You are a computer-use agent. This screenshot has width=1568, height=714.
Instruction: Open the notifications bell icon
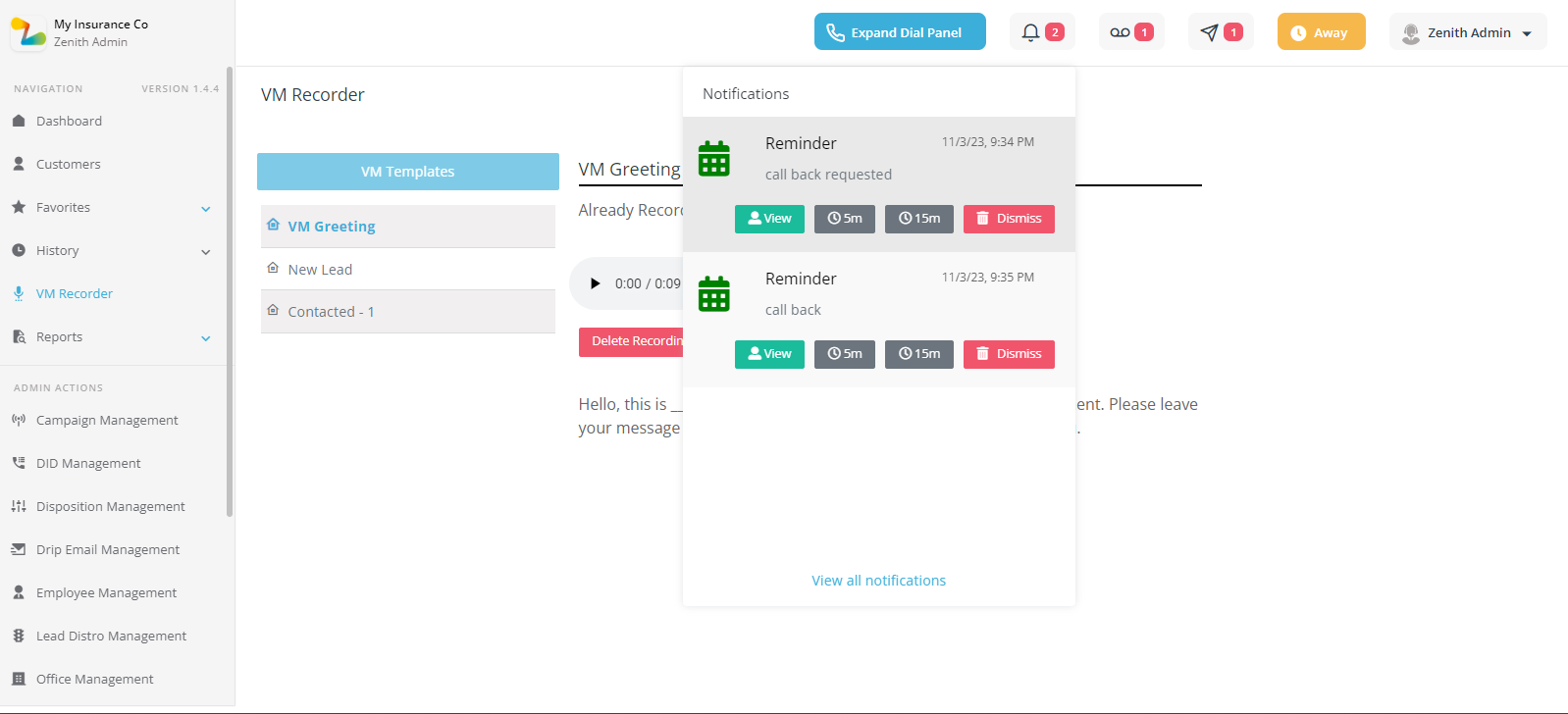point(1030,32)
